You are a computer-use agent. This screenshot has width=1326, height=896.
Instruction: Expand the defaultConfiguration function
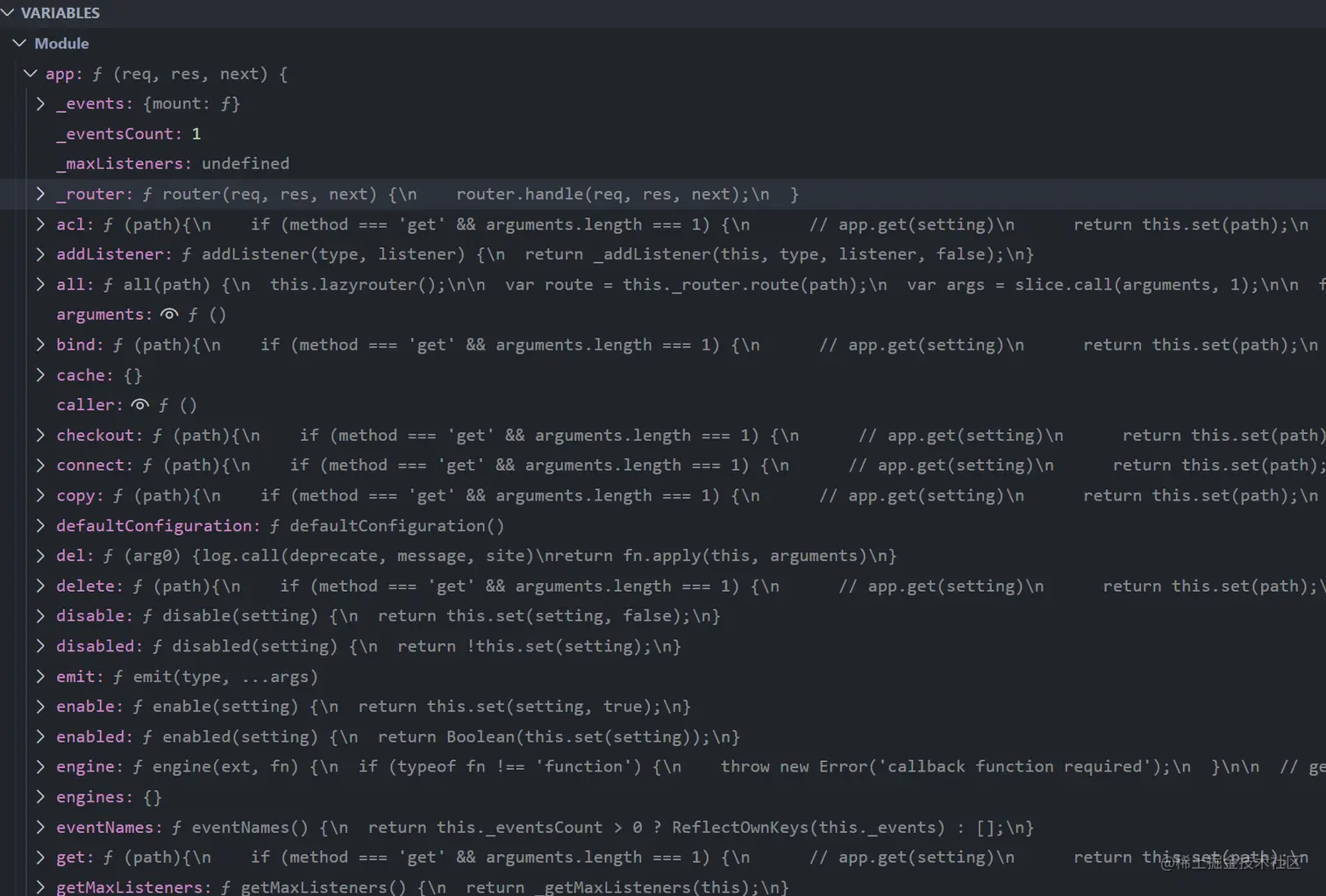40,525
